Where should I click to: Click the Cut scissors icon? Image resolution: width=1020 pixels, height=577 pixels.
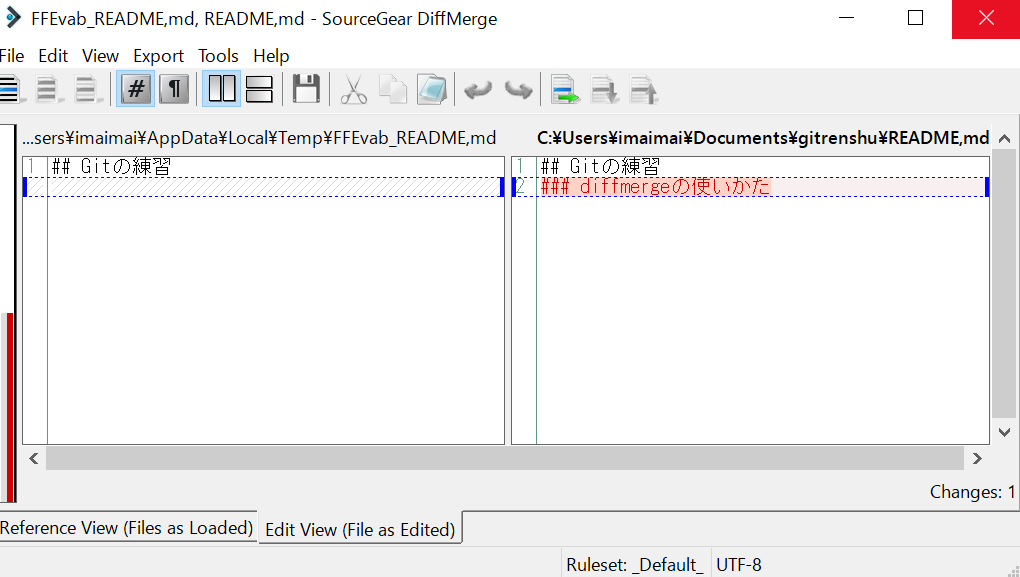(353, 89)
